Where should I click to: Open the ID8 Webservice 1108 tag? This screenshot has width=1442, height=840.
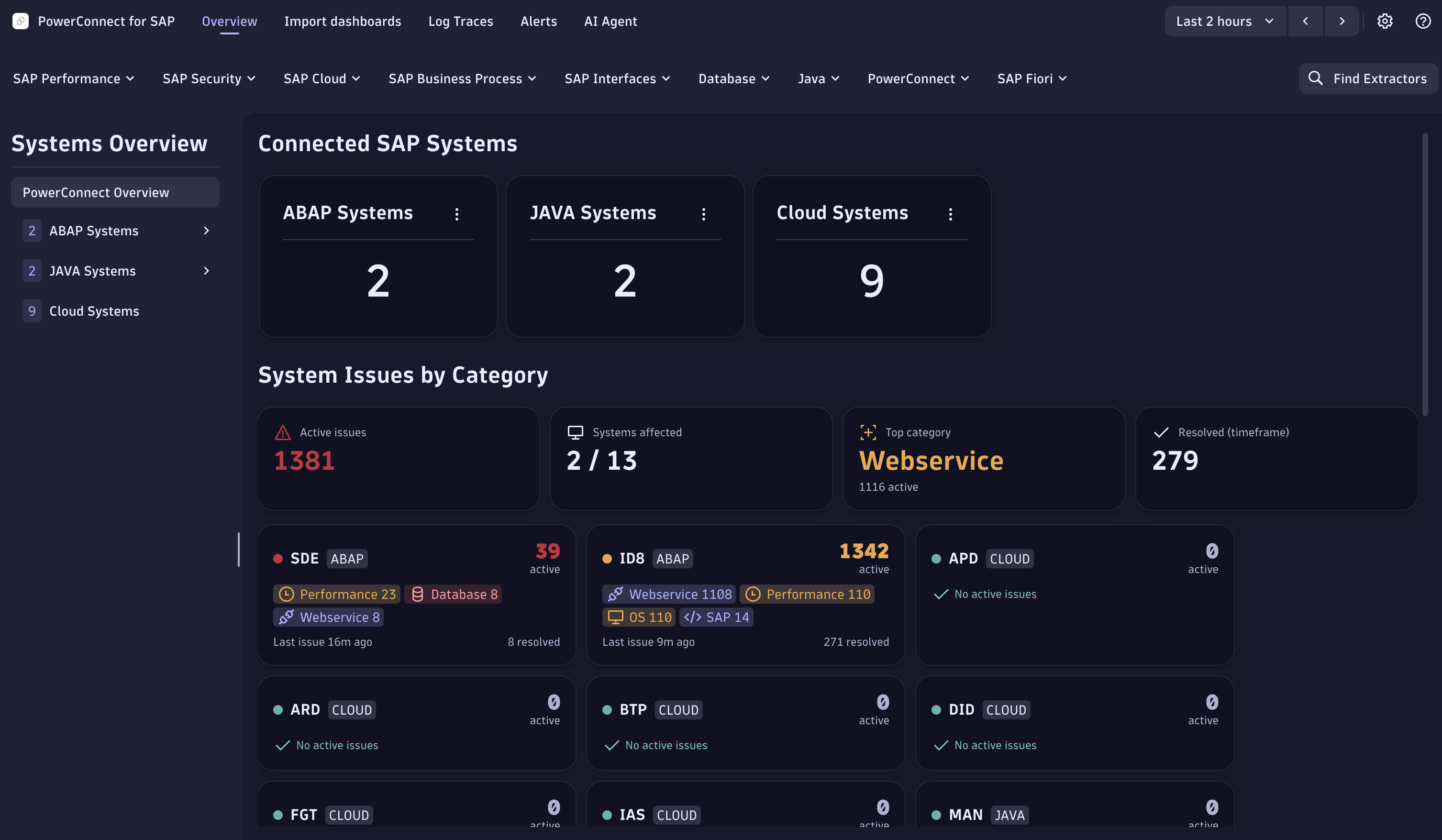click(669, 595)
